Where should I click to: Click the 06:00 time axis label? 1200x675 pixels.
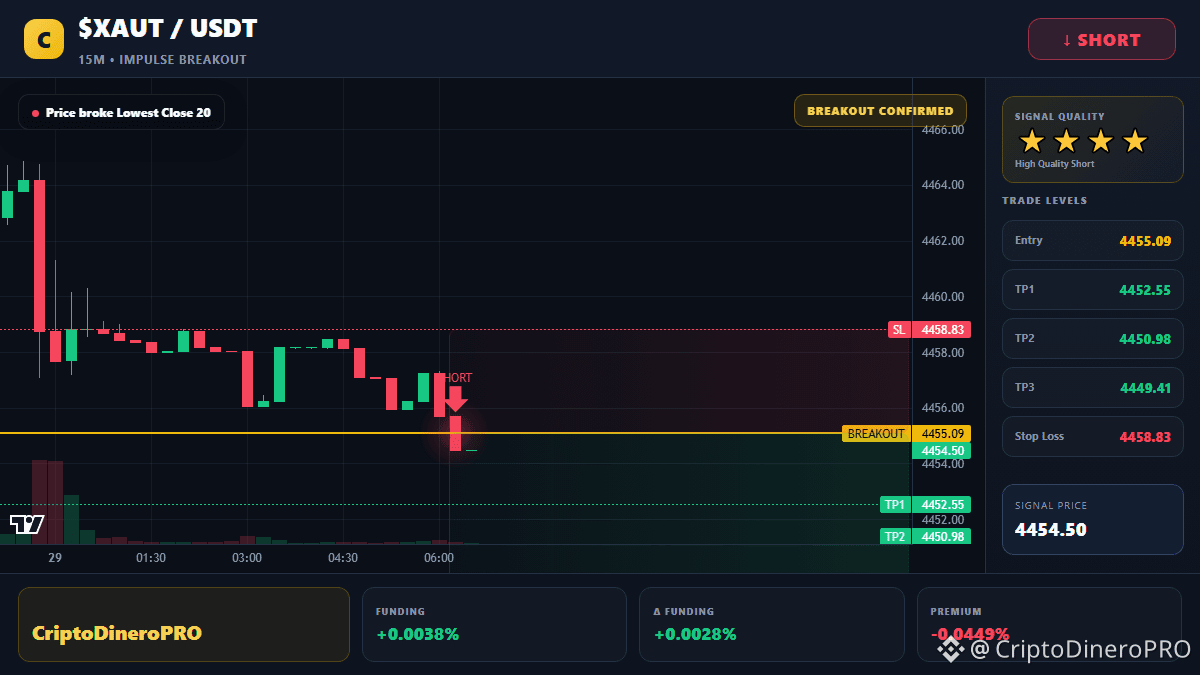439,558
